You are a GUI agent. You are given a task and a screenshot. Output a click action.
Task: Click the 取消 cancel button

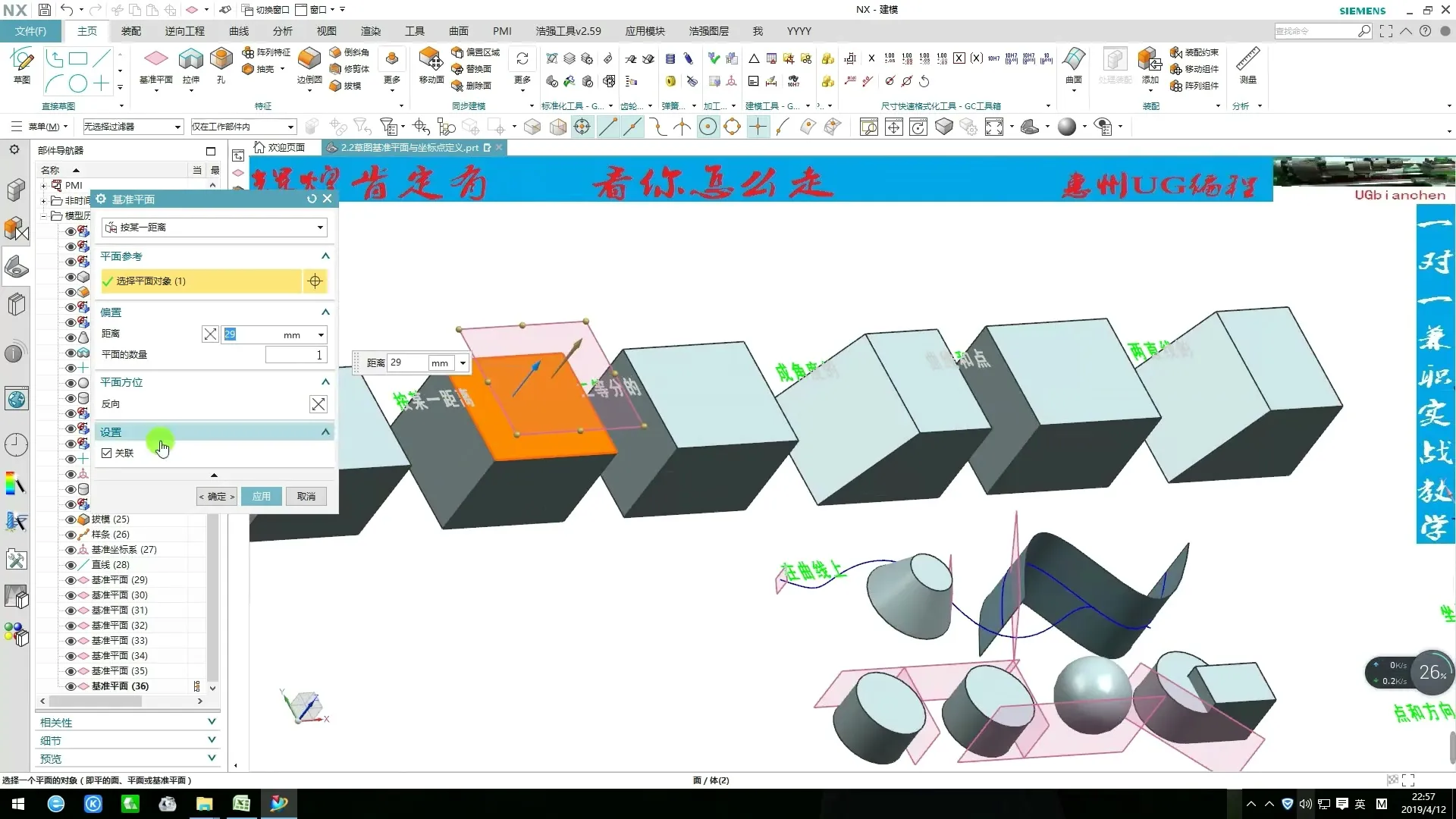306,497
